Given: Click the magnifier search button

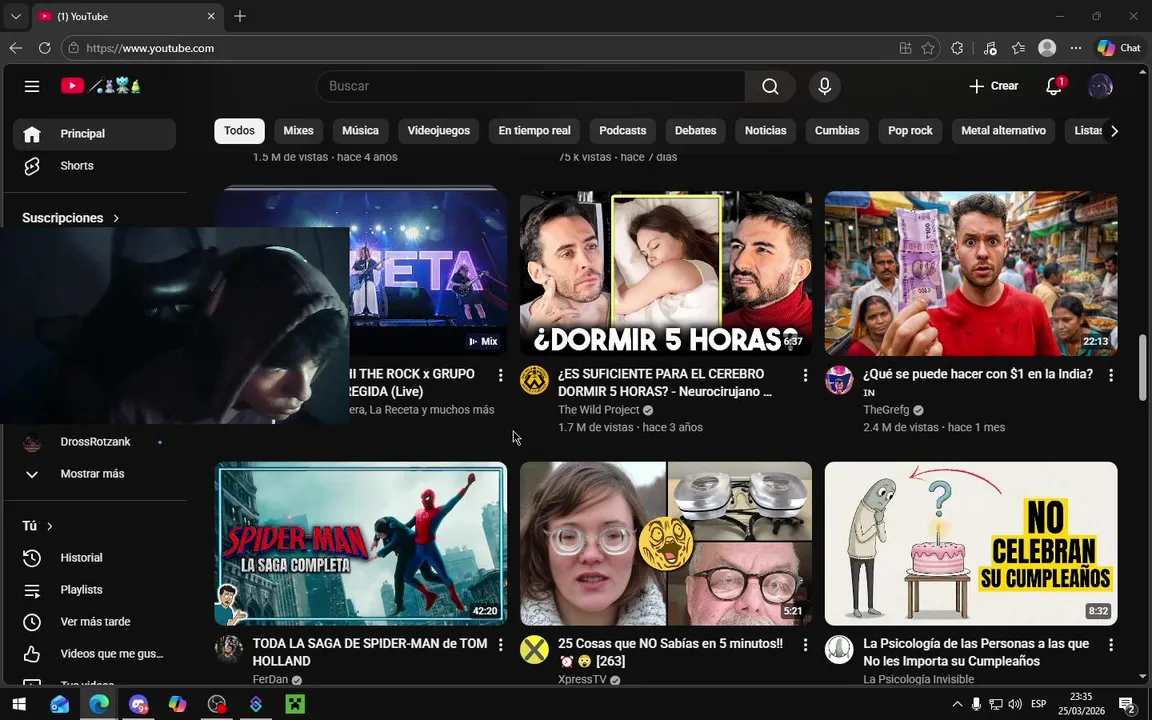Looking at the screenshot, I should 770,86.
